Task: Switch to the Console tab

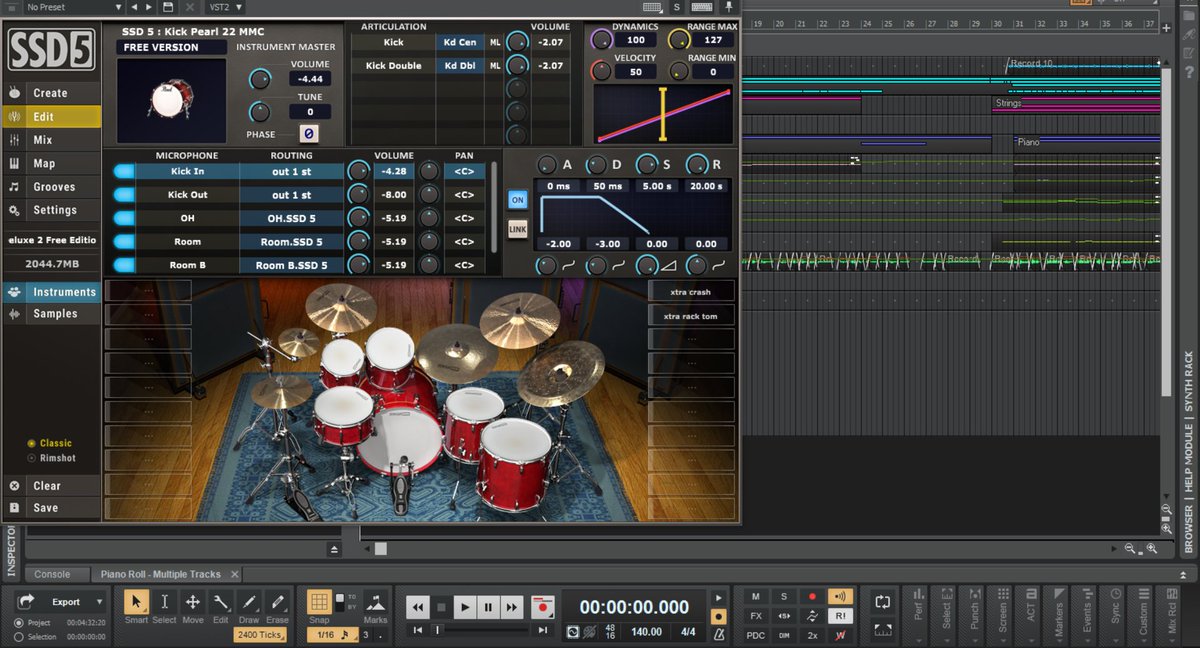Action: click(52, 574)
